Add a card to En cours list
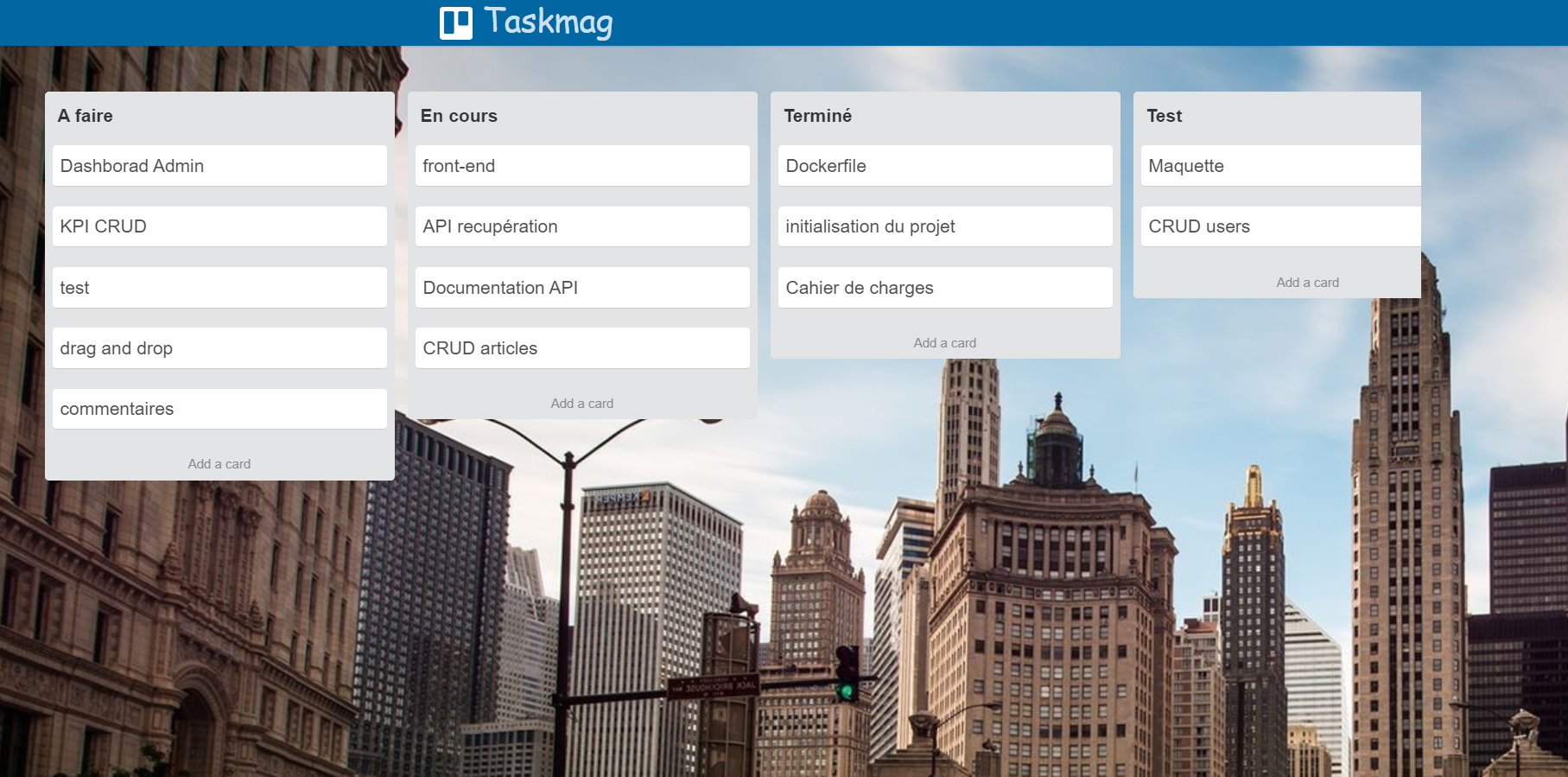 (x=582, y=404)
